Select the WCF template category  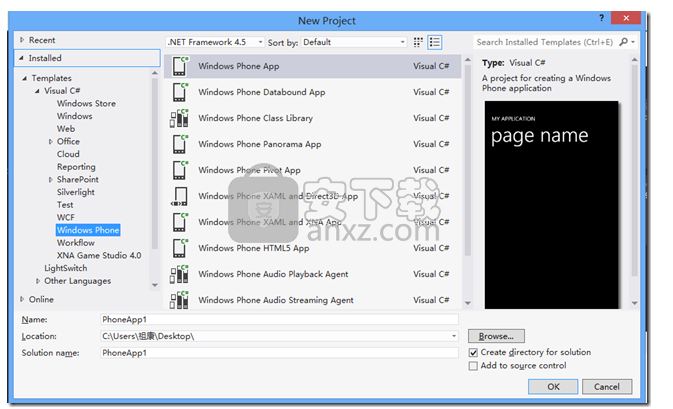tap(66, 218)
